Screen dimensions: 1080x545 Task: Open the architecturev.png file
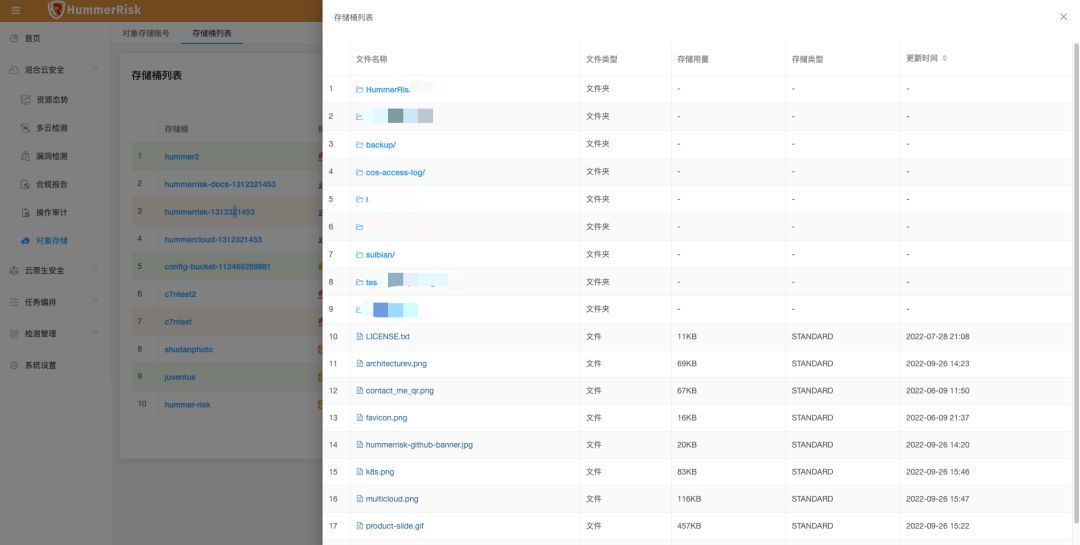396,364
